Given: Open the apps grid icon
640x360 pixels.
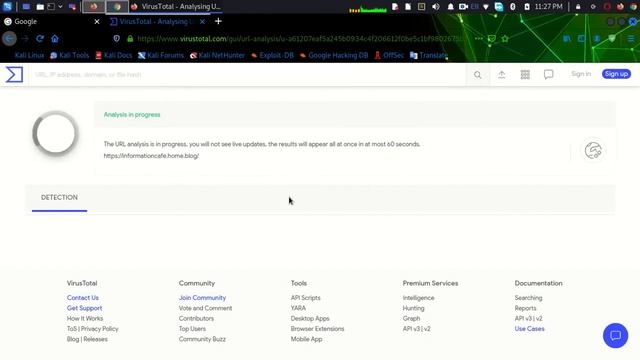Looking at the screenshot, I should tap(525, 74).
